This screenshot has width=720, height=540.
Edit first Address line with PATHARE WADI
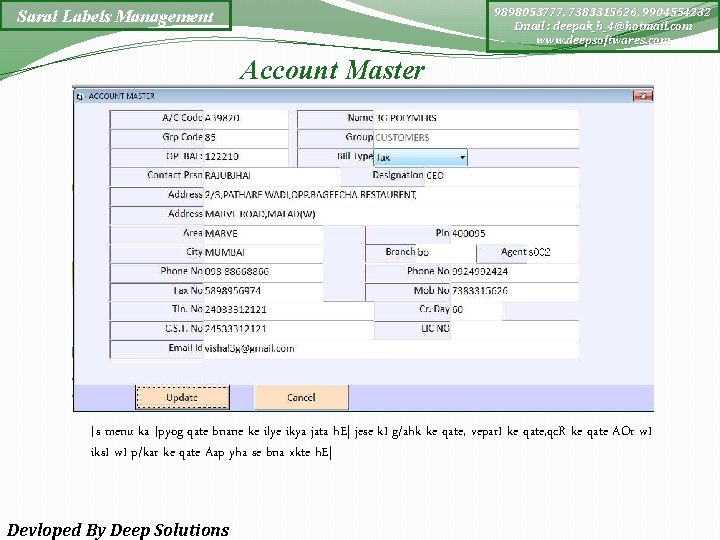391,195
